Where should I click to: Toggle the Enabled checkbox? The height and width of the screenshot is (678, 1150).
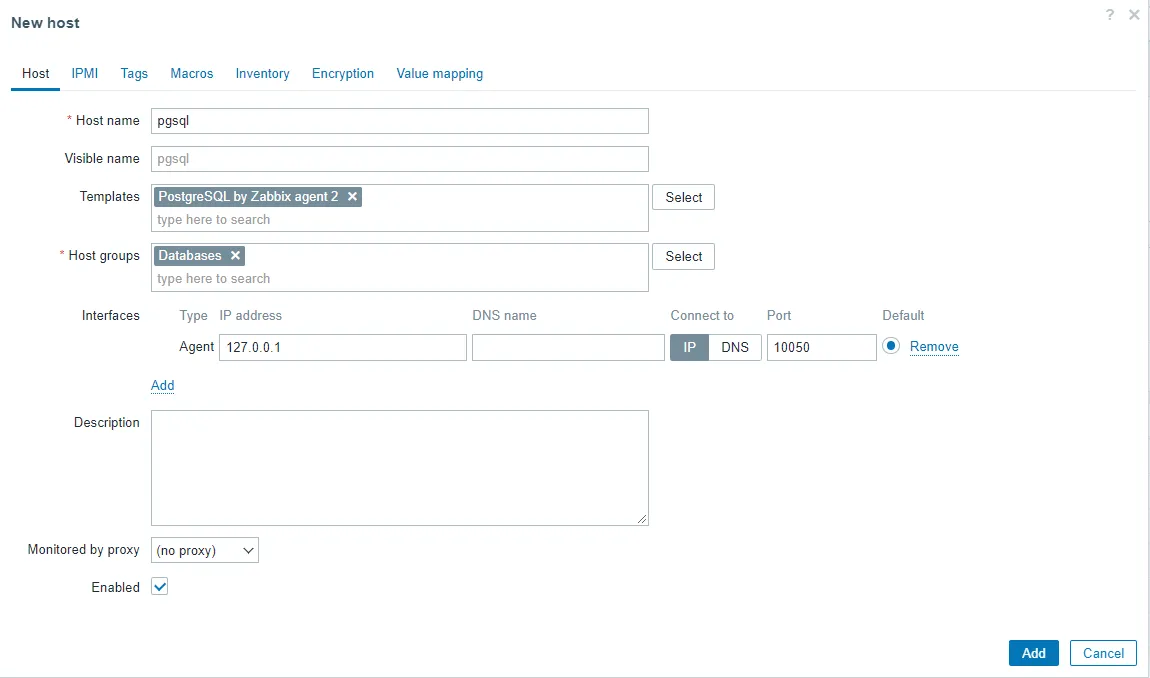pos(160,586)
